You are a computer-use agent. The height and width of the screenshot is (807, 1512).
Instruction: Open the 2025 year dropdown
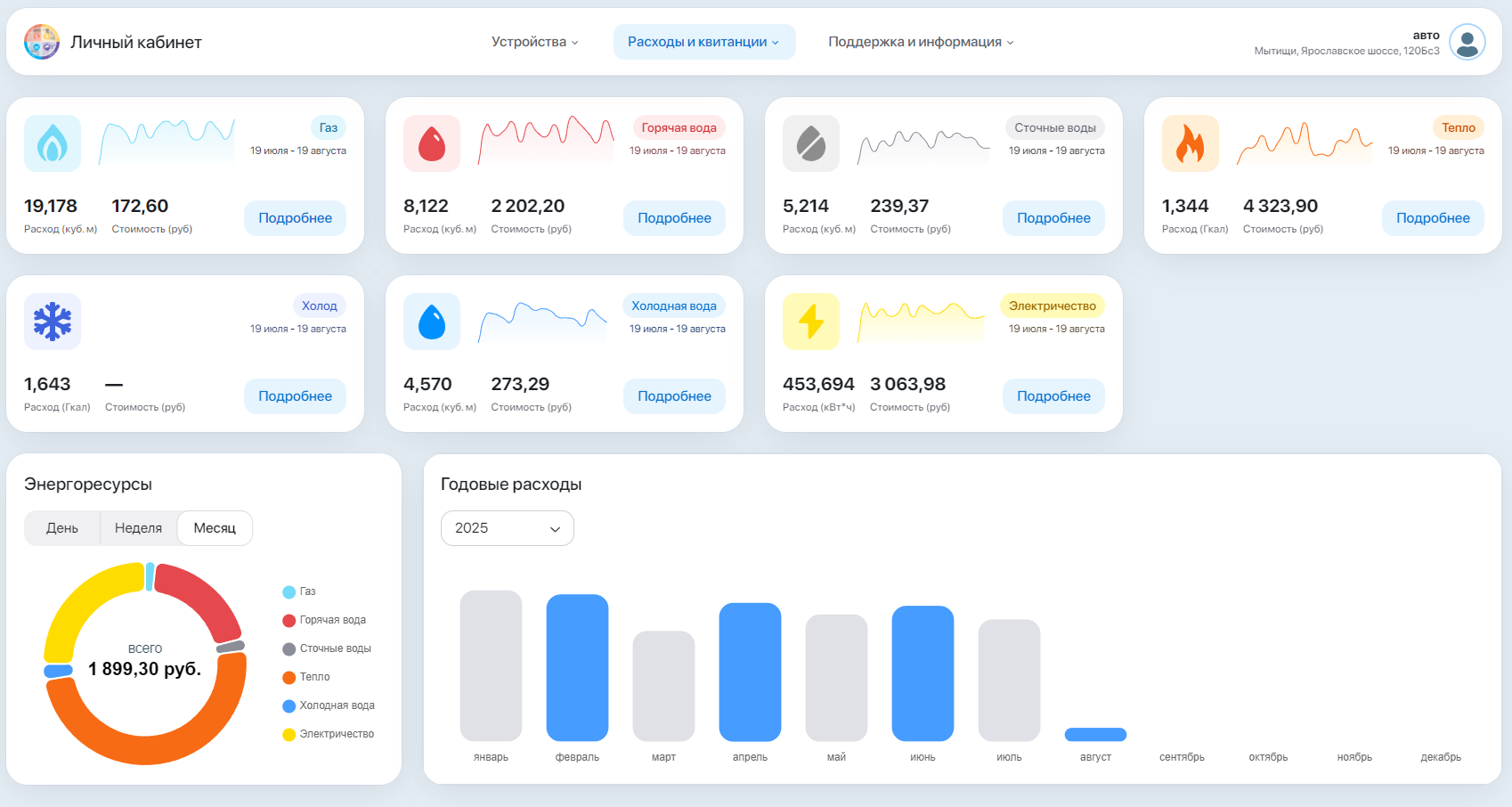pos(507,527)
